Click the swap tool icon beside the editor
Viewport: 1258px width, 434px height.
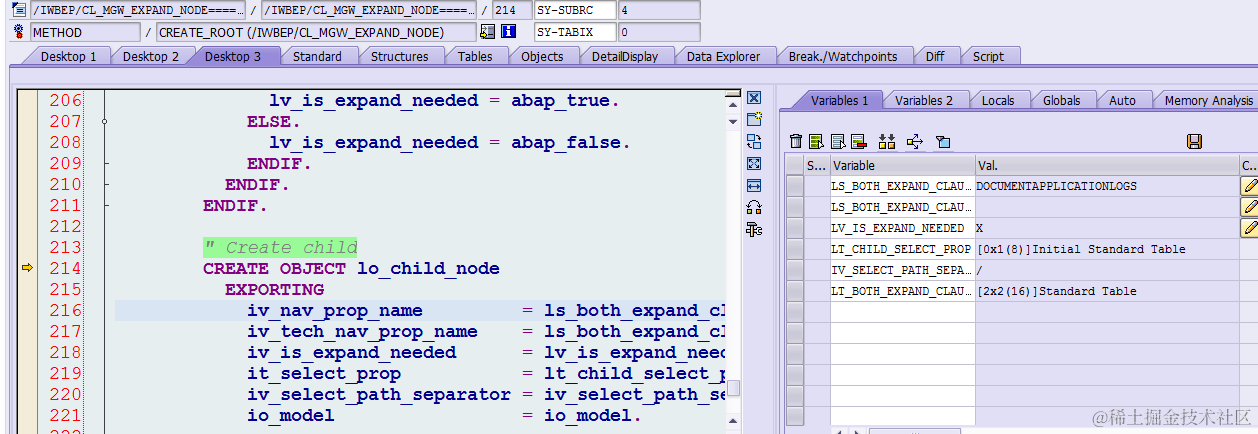pyautogui.click(x=754, y=141)
